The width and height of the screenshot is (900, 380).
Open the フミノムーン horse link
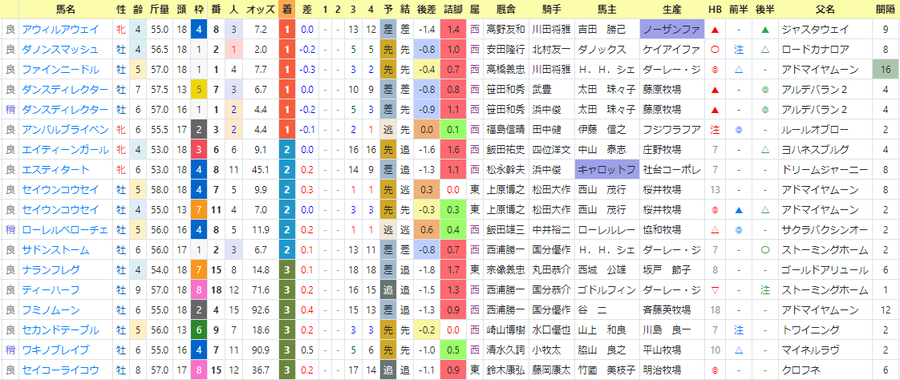click(x=51, y=310)
